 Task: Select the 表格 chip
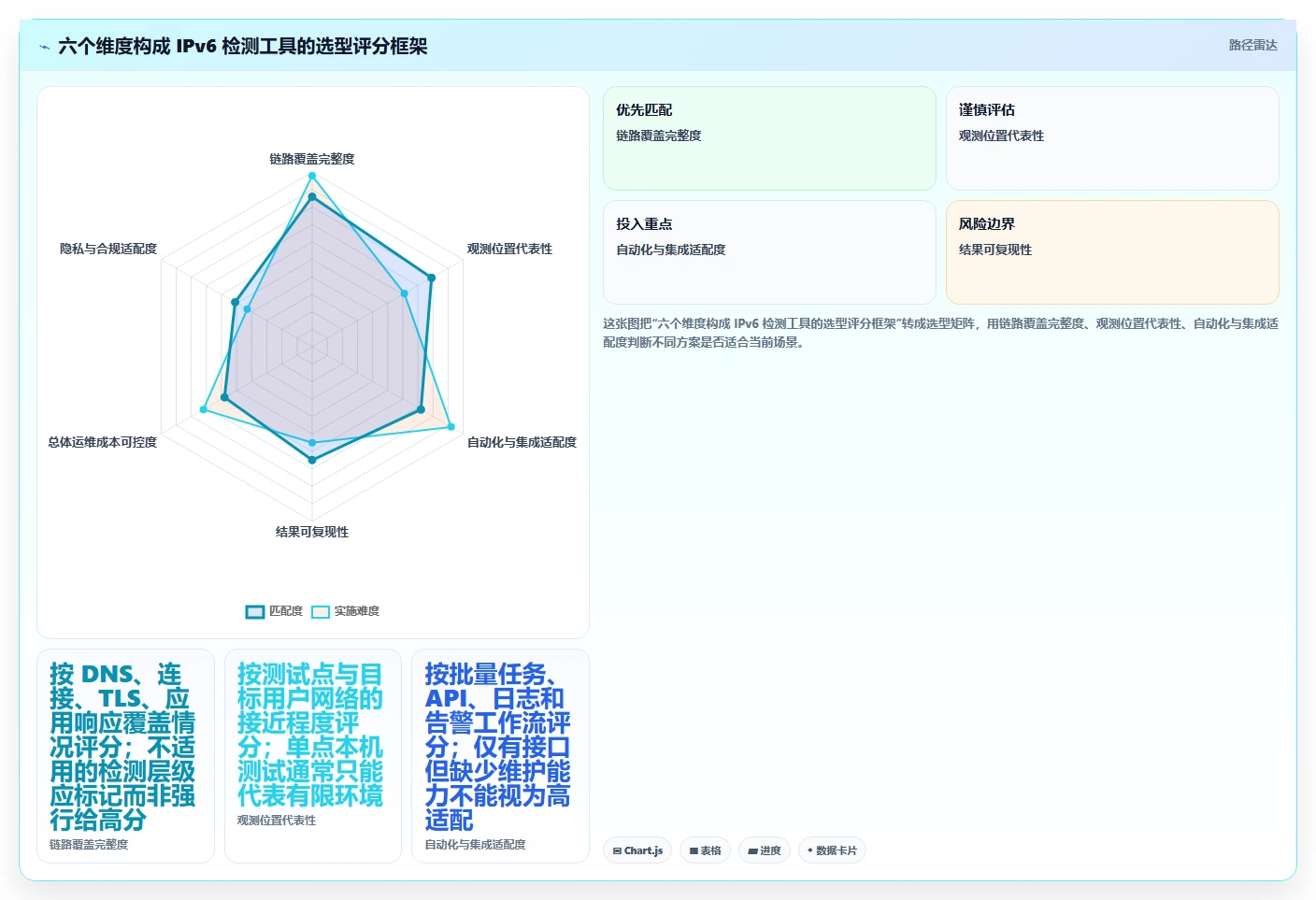705,850
